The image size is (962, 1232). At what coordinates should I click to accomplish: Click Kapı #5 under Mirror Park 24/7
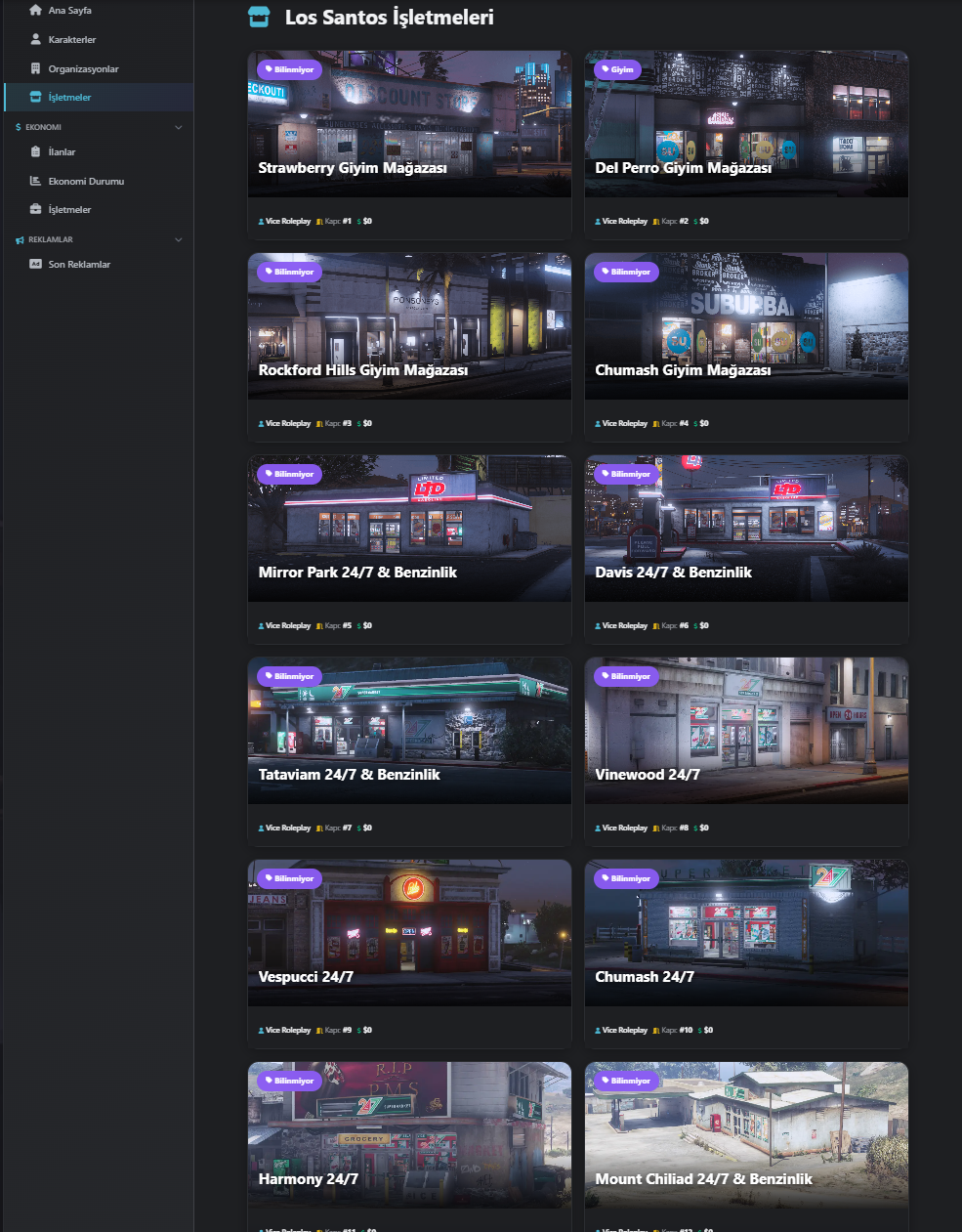[x=338, y=626]
